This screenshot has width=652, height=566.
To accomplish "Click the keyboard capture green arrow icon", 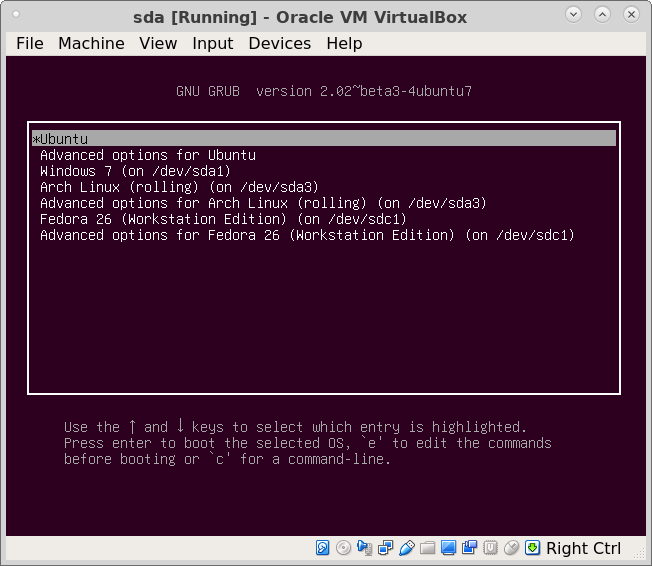I will pos(532,548).
